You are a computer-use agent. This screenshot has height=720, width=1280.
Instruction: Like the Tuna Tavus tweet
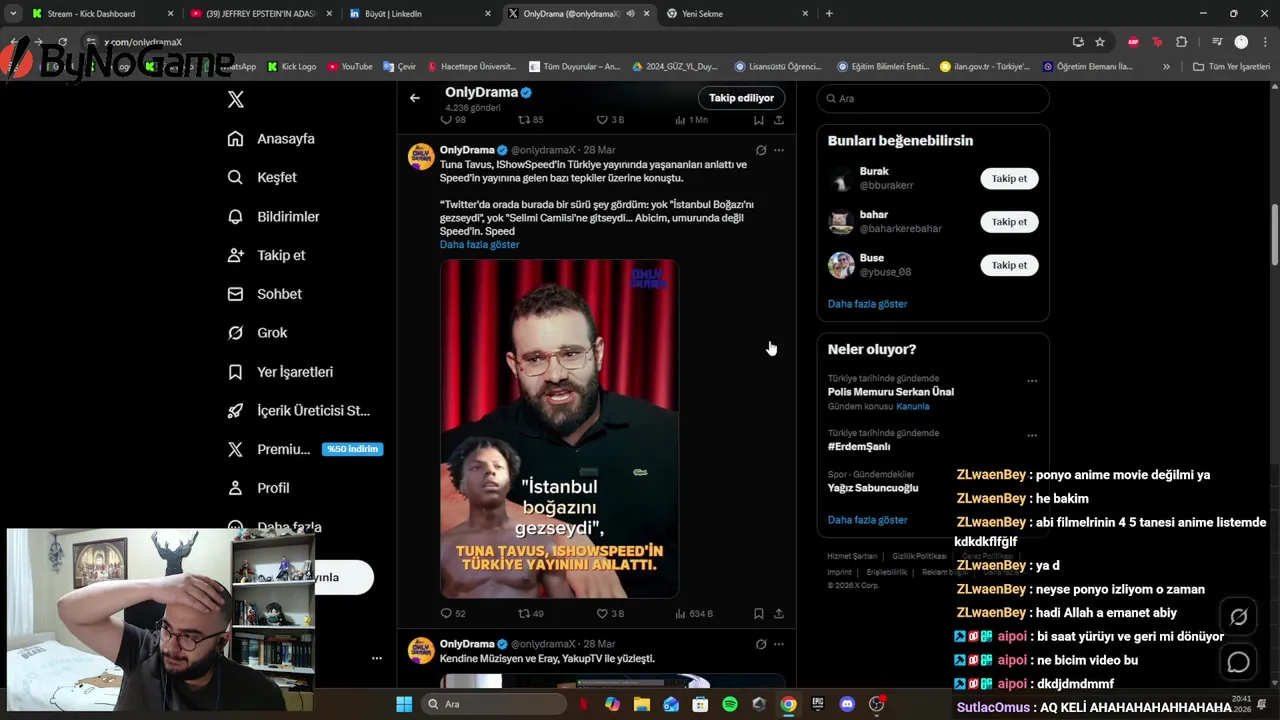(x=610, y=613)
